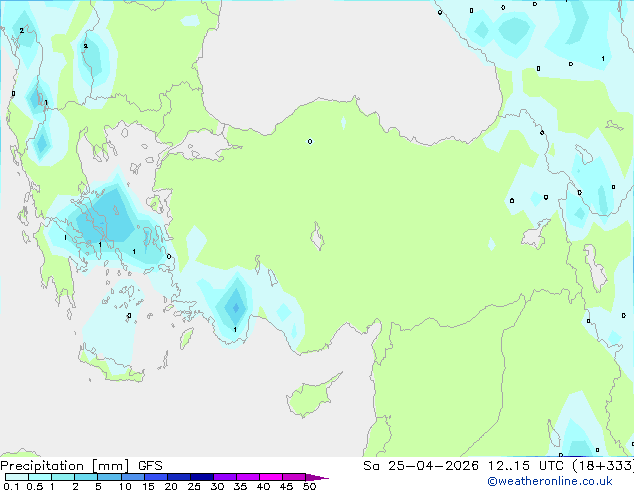
Task: Click the lake in central Turkey
Action: pos(317,237)
